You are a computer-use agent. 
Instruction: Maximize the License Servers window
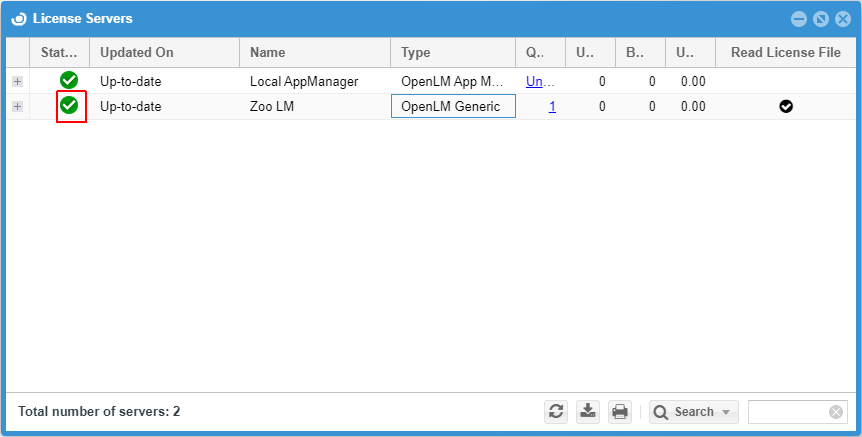tap(820, 19)
